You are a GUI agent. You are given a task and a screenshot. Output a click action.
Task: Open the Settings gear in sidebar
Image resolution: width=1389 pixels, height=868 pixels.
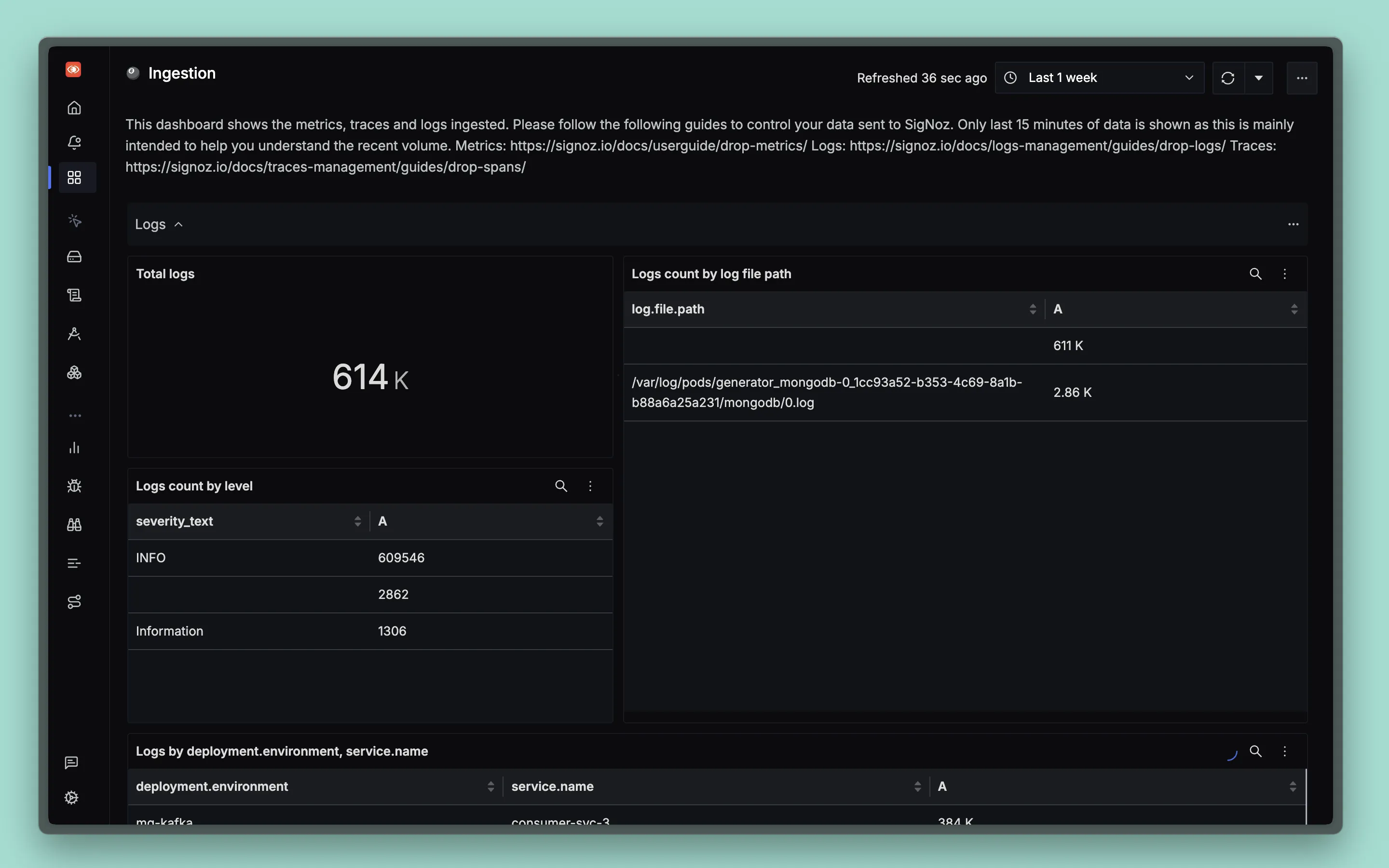click(x=71, y=798)
